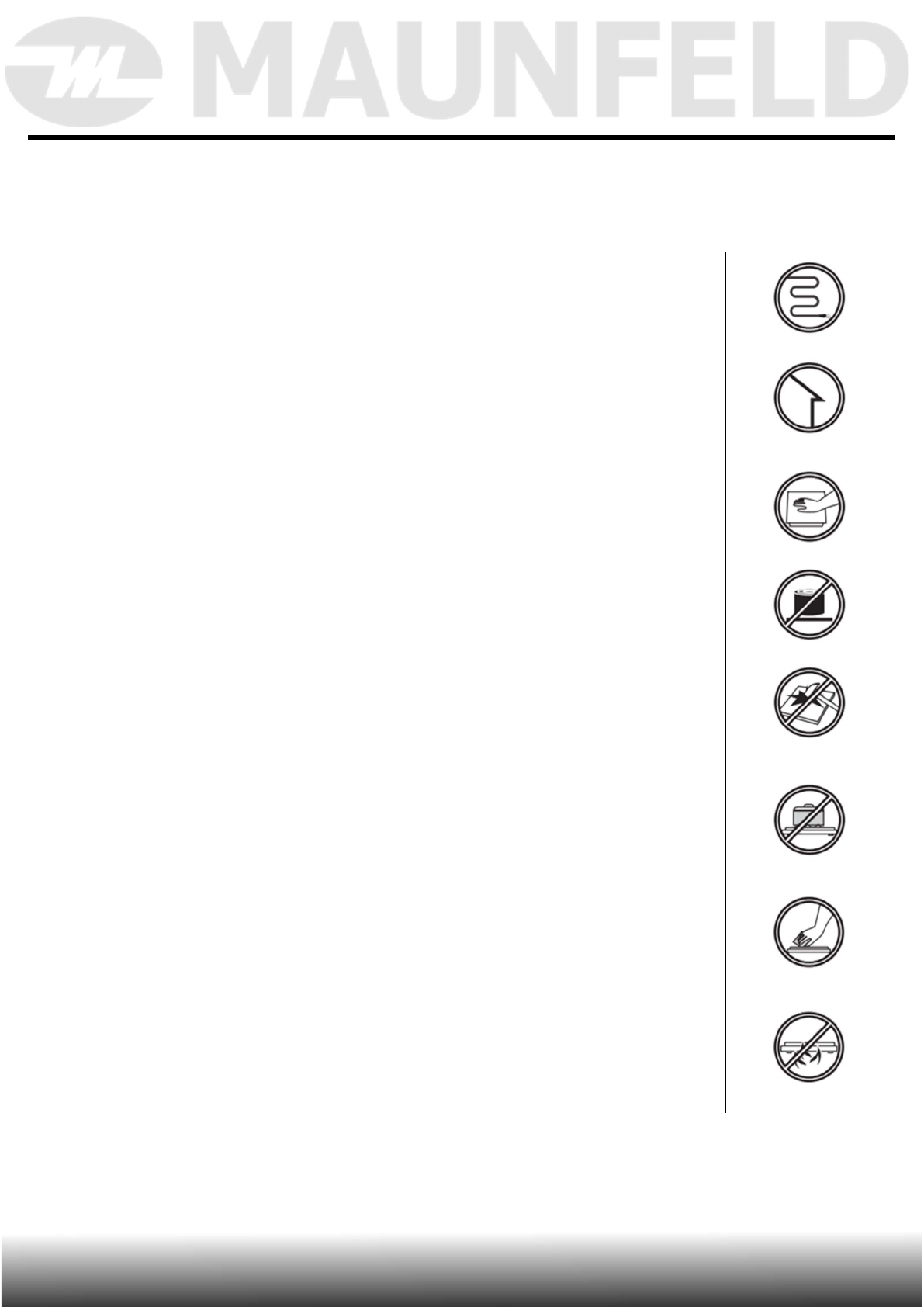This screenshot has height=1307, width=924.
Task: Select the crossed-out flames under hob icon
Action: (809, 1046)
